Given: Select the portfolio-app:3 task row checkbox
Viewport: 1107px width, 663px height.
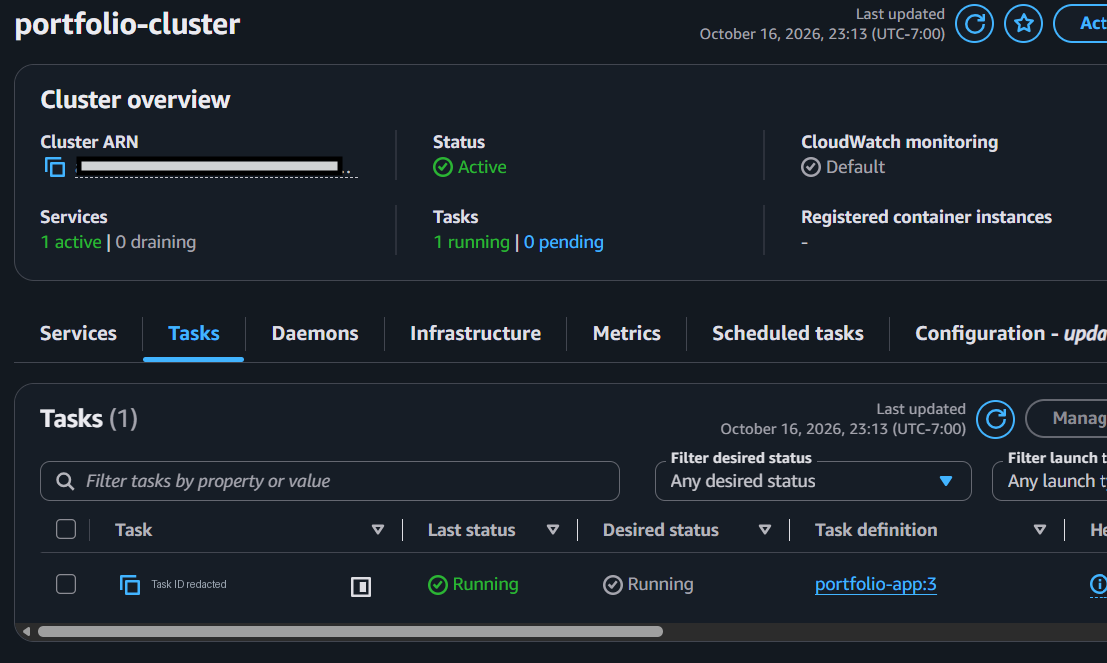Looking at the screenshot, I should click(x=66, y=584).
